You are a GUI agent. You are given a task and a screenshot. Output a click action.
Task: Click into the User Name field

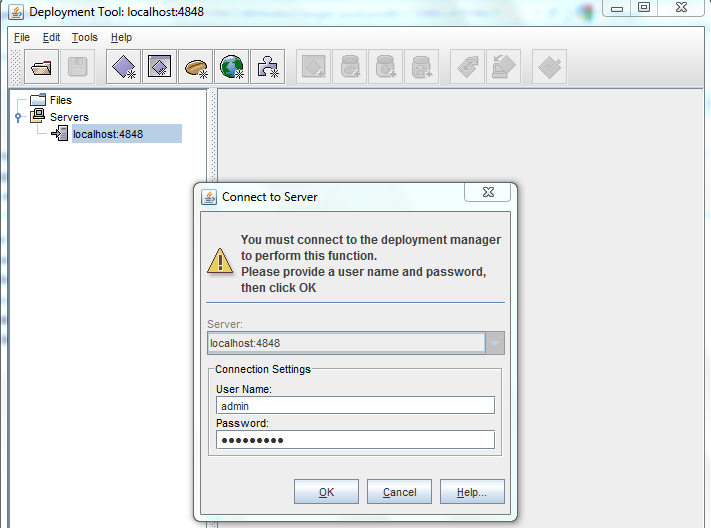point(355,405)
